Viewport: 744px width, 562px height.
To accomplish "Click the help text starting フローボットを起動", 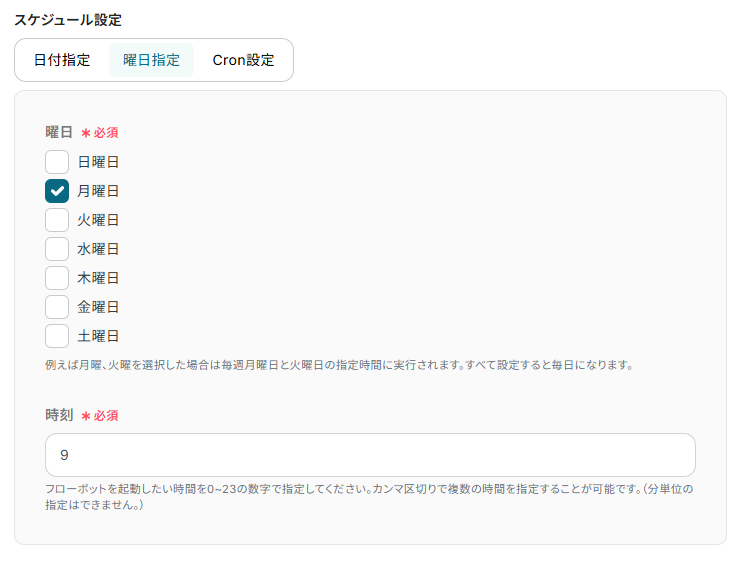I will click(369, 496).
